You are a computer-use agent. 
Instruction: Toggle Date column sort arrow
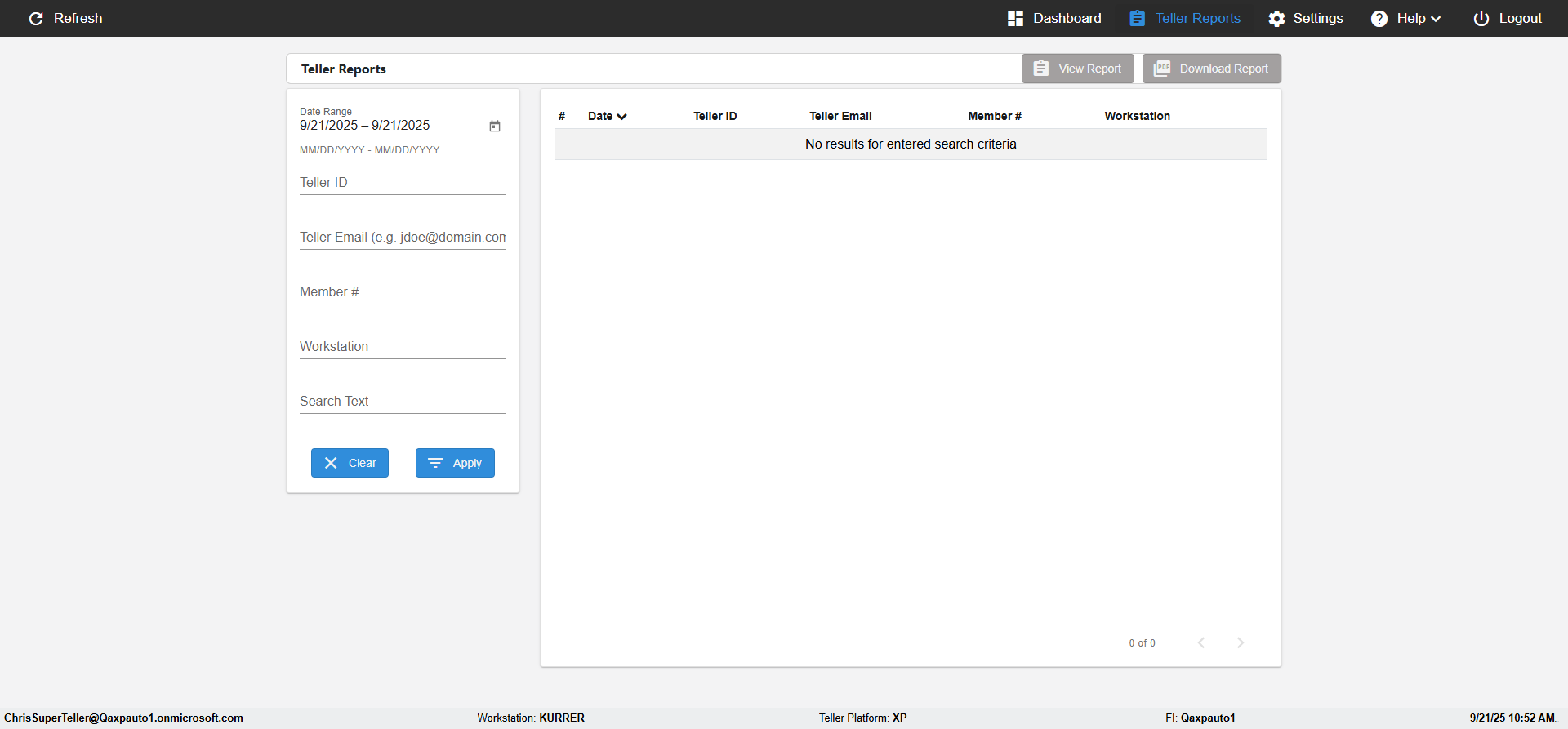pos(622,117)
